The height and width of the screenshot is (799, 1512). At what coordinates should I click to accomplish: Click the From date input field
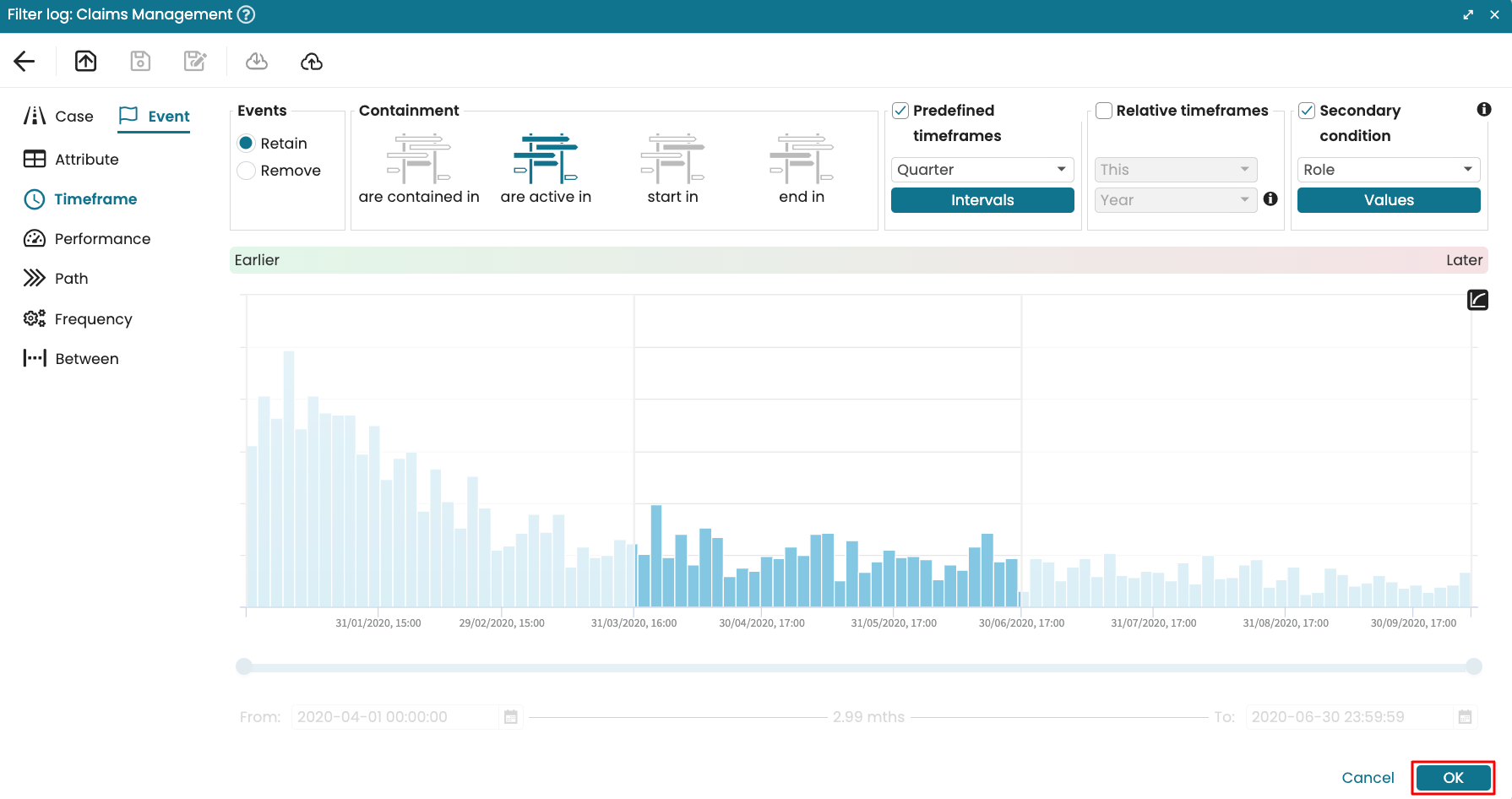[x=395, y=717]
